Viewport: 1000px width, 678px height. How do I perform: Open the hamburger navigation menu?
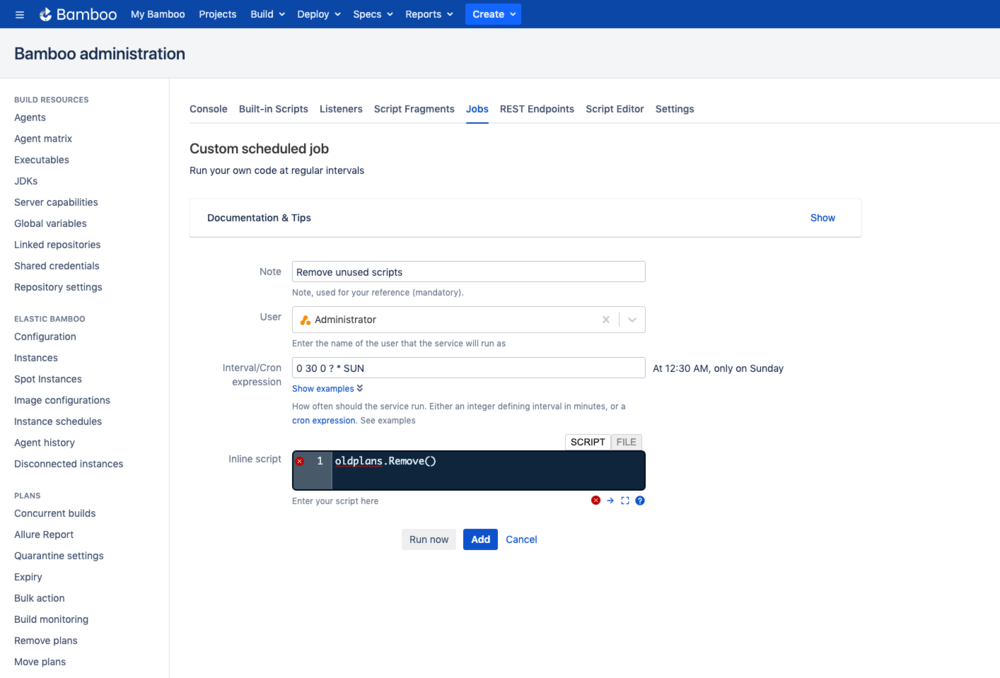point(20,14)
